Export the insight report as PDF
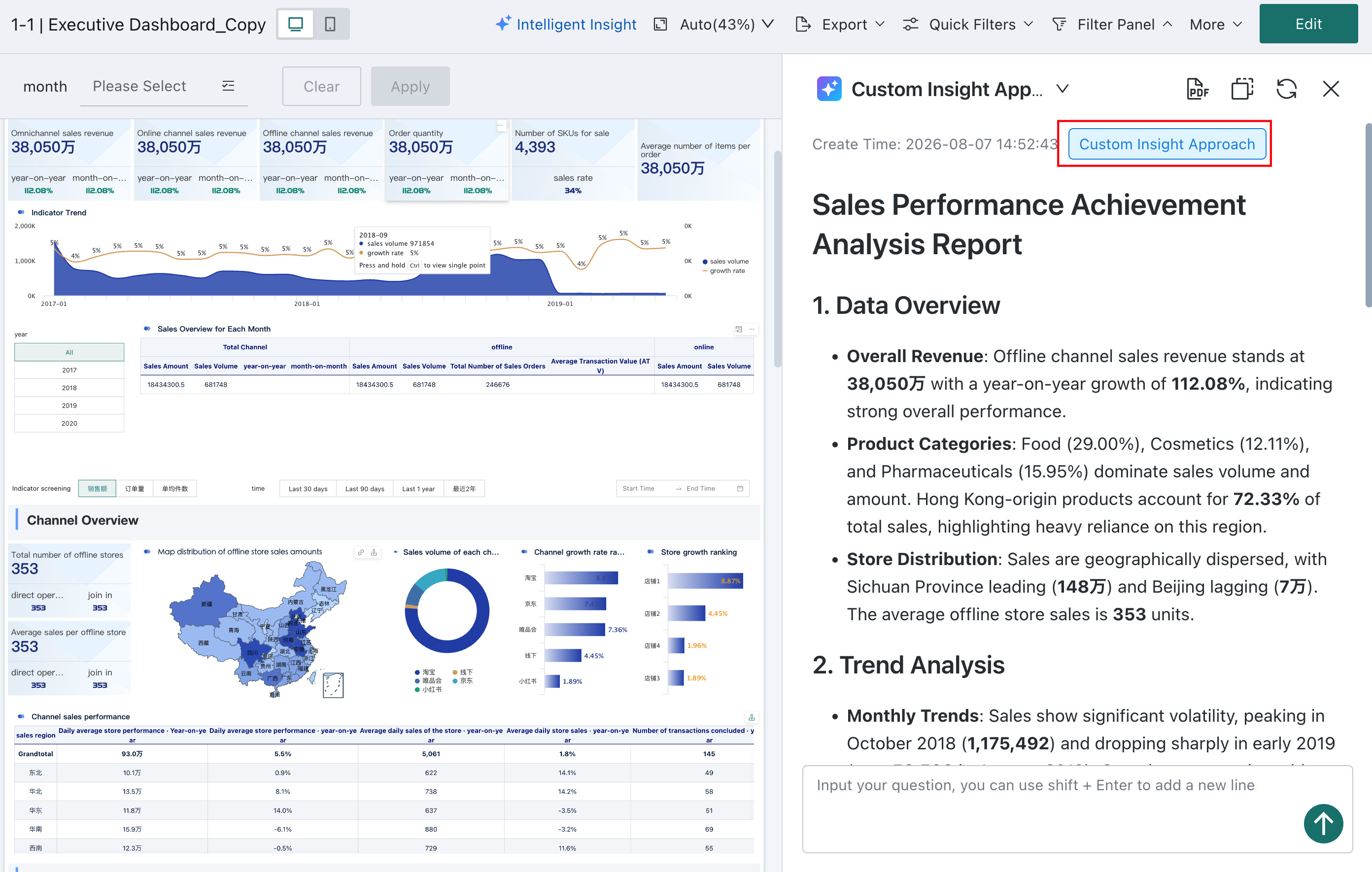The width and height of the screenshot is (1372, 872). [x=1197, y=89]
